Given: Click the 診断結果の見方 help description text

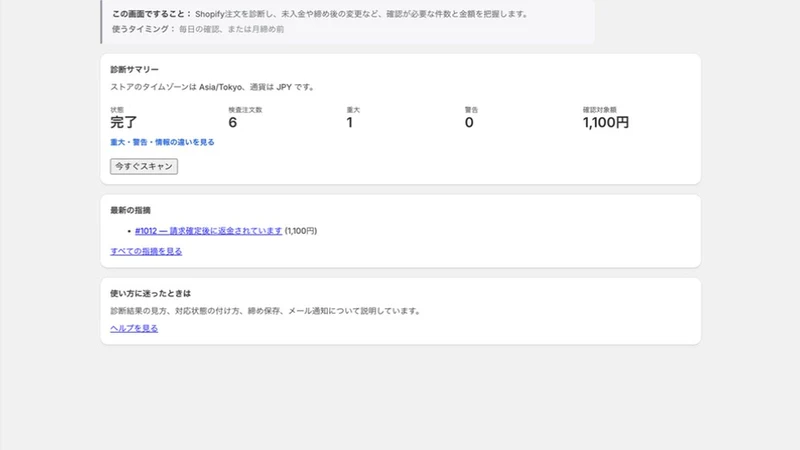Looking at the screenshot, I should tap(265, 311).
